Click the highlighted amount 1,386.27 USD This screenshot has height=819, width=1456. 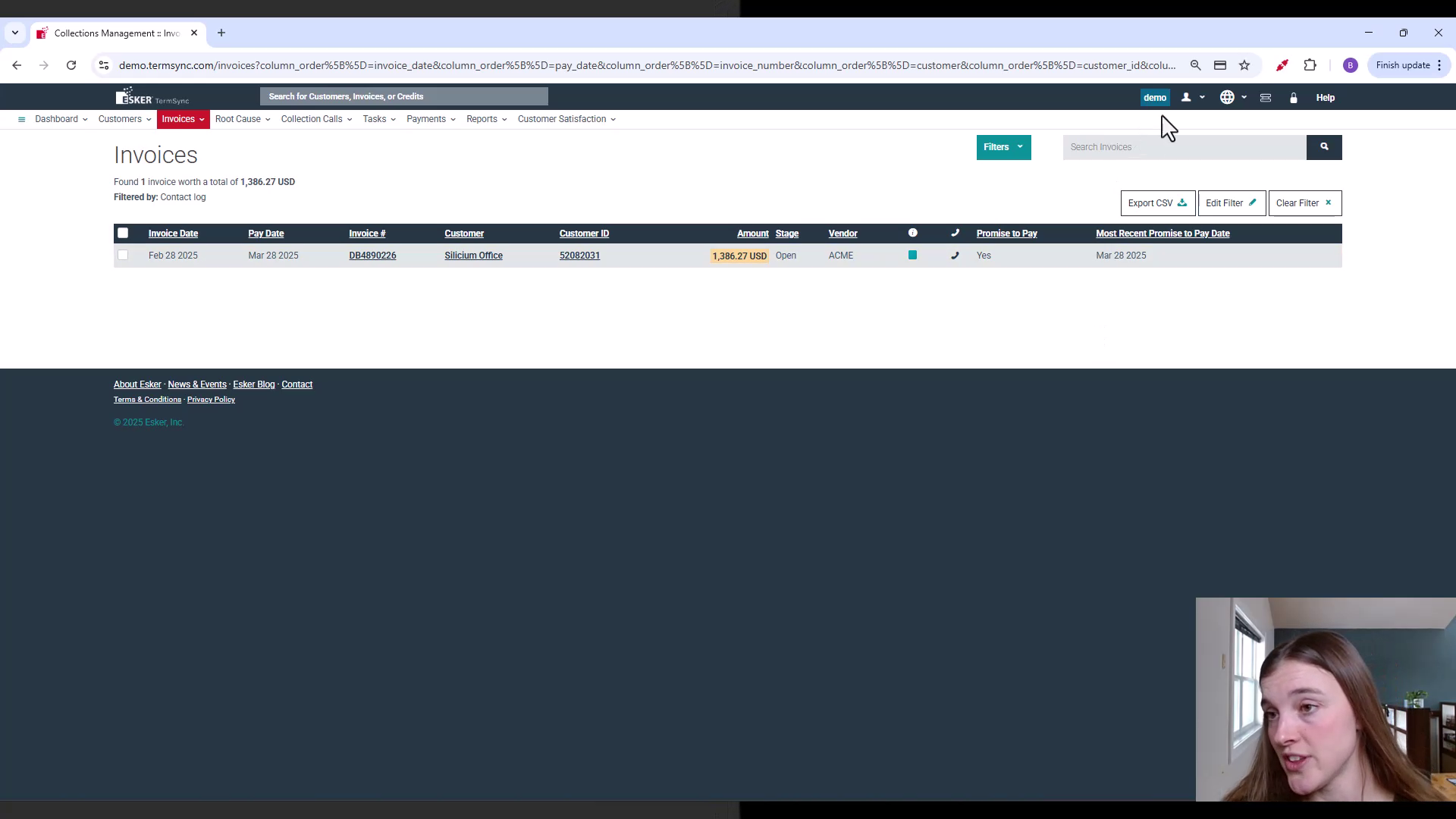[x=738, y=256]
